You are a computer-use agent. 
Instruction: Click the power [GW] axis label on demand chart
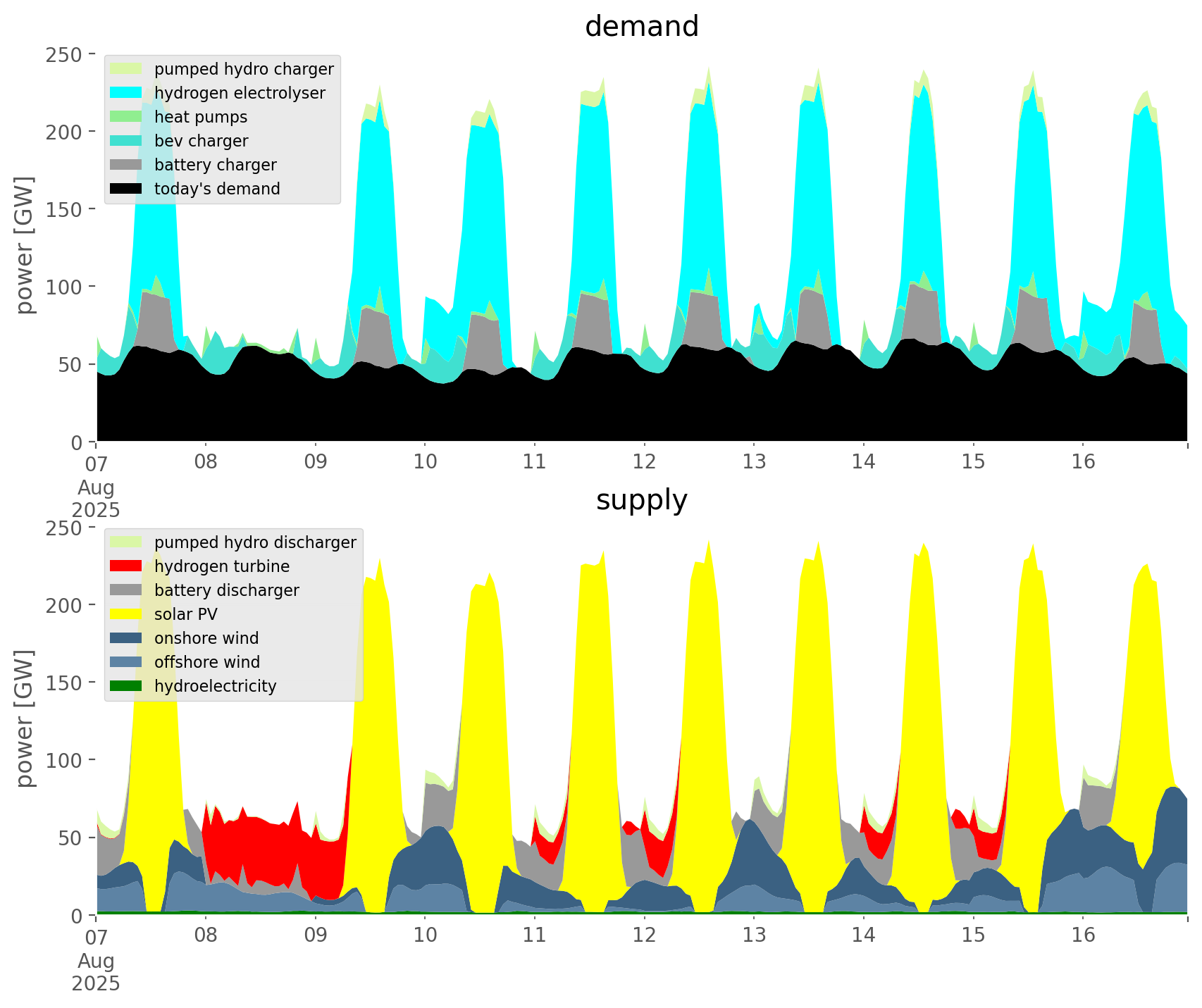[x=25, y=245]
